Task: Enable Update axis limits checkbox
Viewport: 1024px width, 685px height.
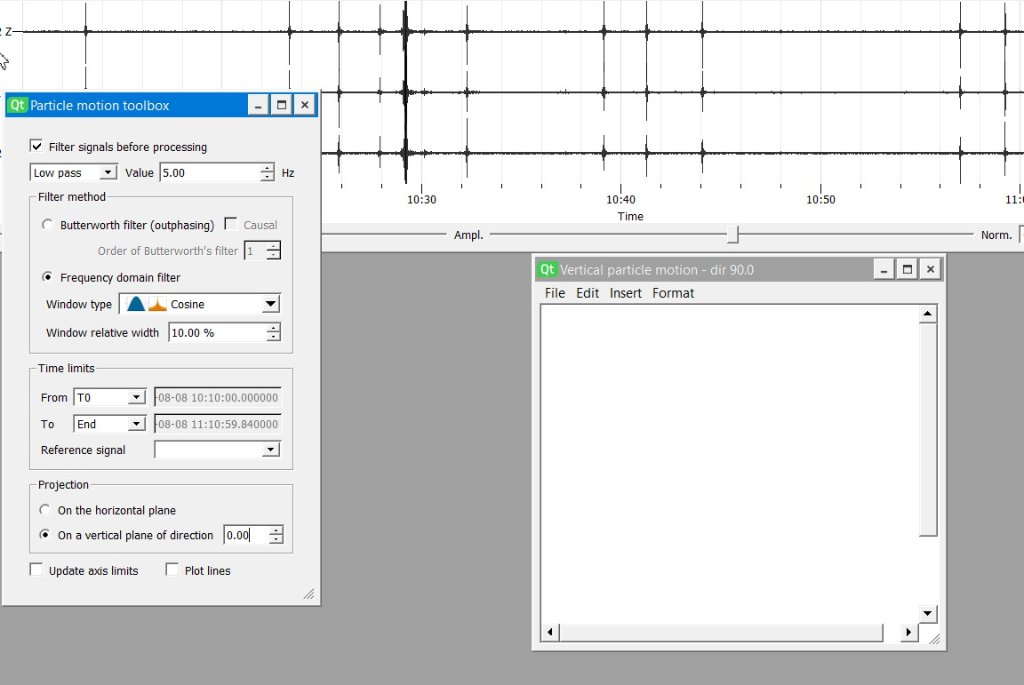Action: tap(36, 569)
